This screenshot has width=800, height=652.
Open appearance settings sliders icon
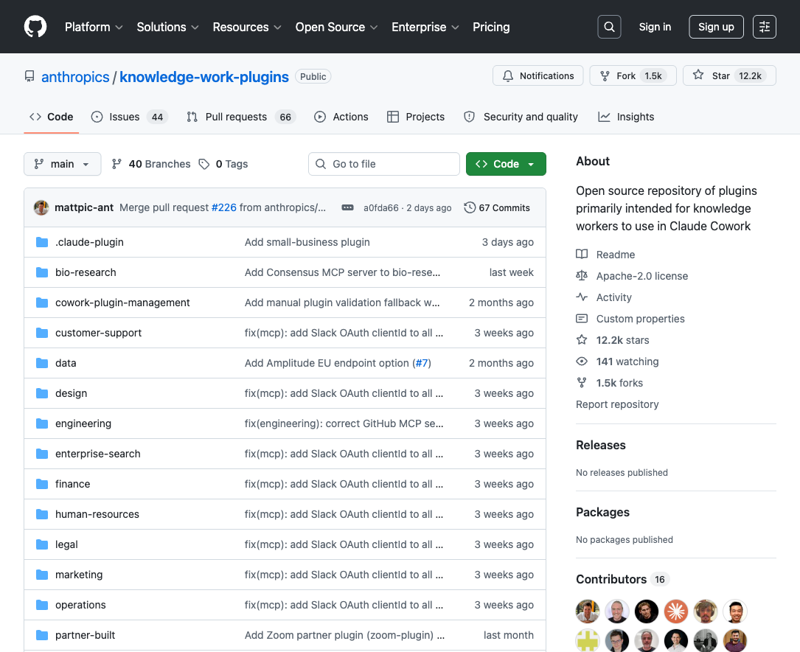pyautogui.click(x=764, y=27)
